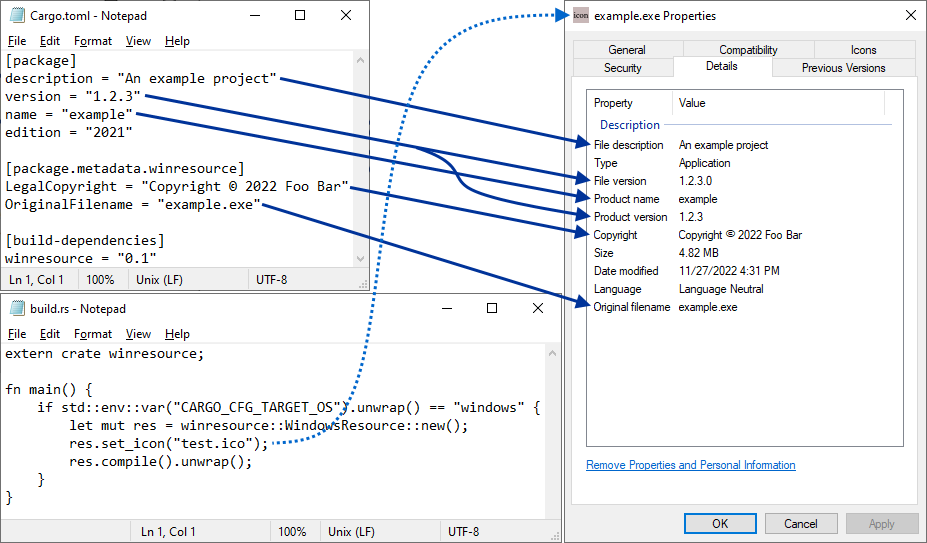Open File menu in Cargo.toml Notepad

pos(17,41)
